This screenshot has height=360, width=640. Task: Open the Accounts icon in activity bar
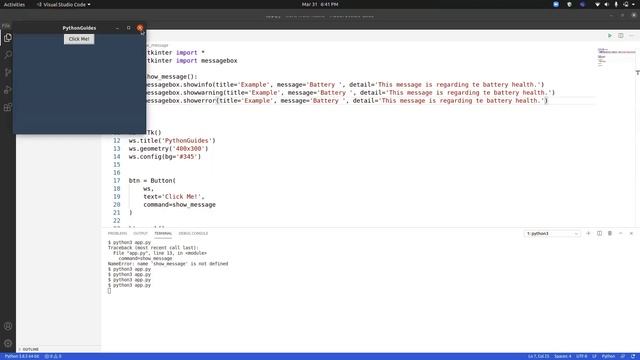[x=8, y=326]
